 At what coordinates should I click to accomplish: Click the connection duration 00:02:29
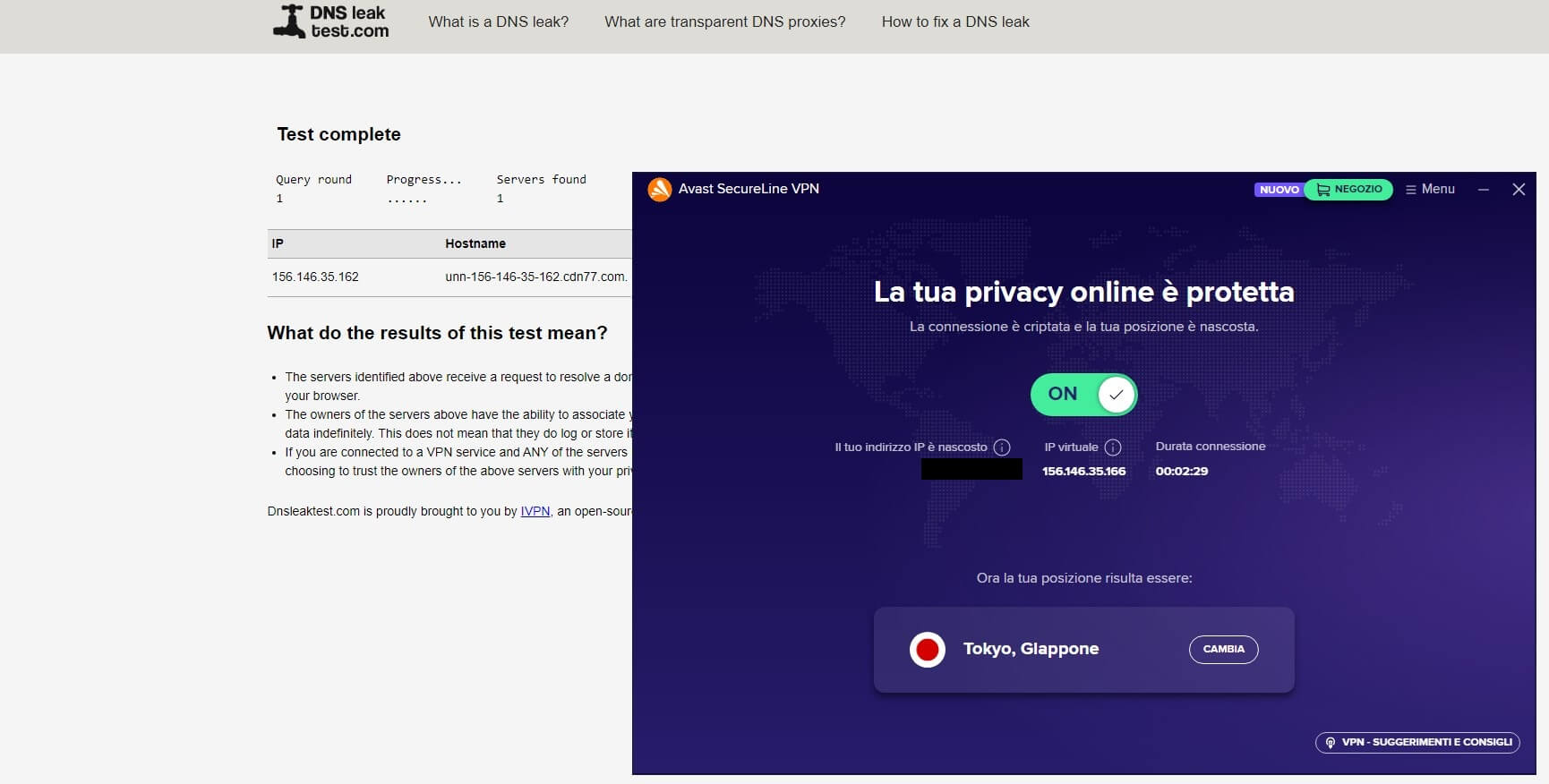click(x=1182, y=471)
